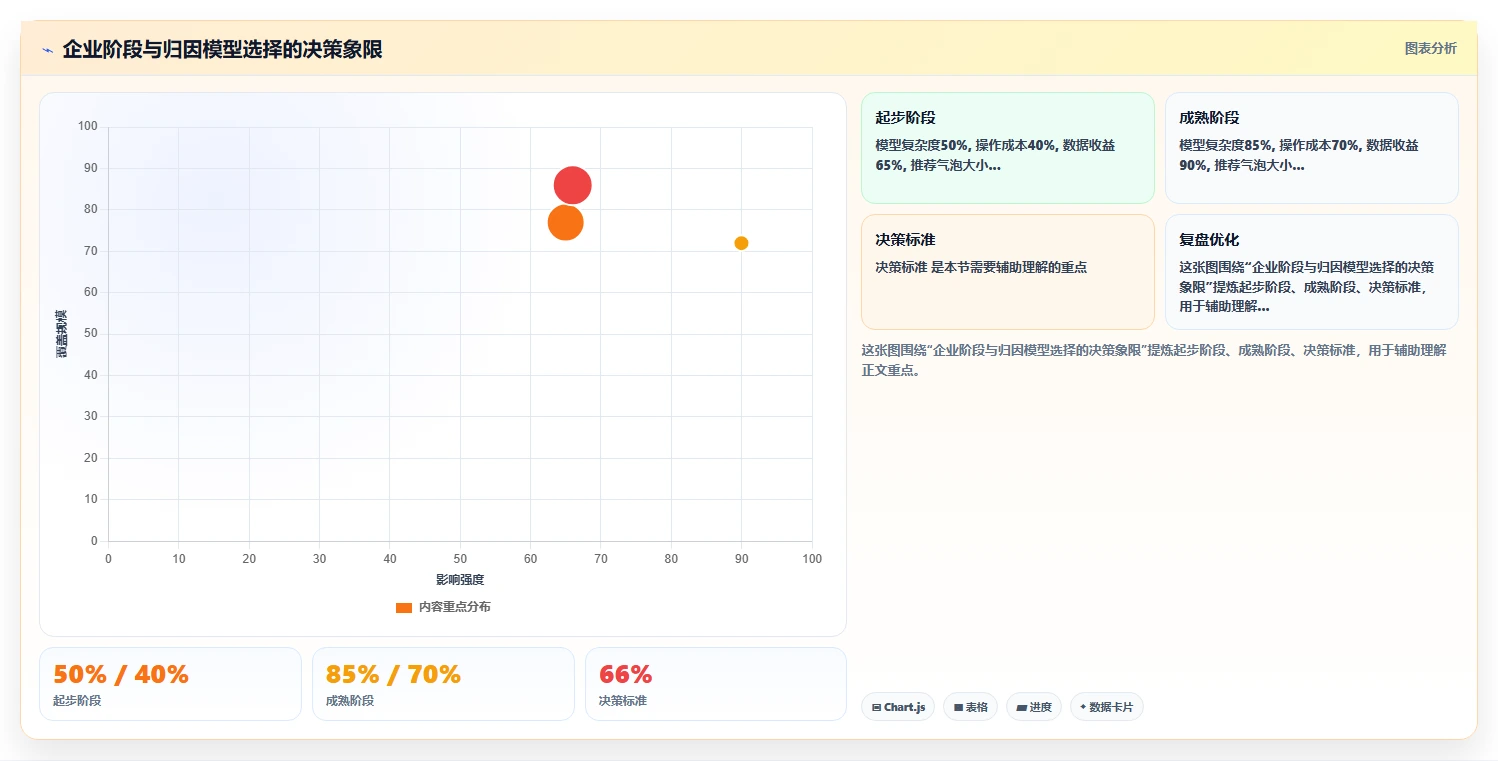Image resolution: width=1498 pixels, height=761 pixels.
Task: Click the y-axis tick label 100
Action: [88, 126]
